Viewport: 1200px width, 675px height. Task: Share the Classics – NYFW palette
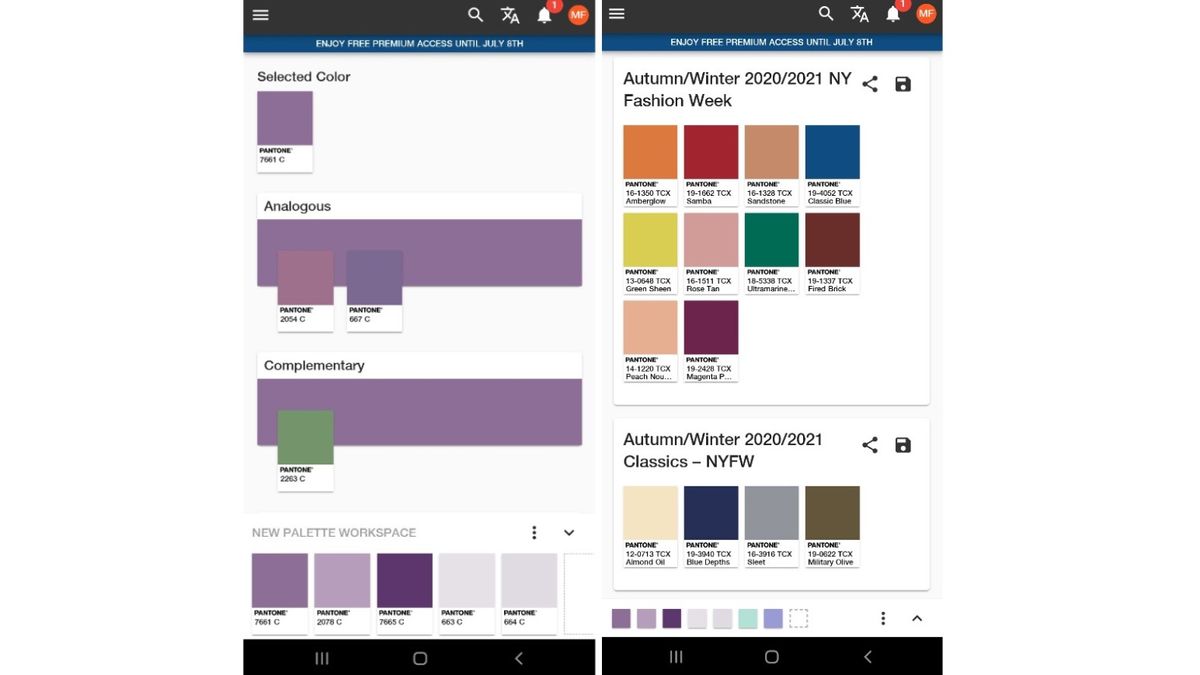[x=869, y=445]
